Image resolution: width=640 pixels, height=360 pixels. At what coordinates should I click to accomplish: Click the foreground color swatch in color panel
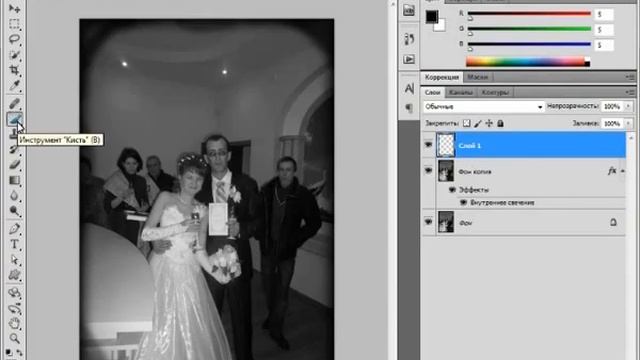431,16
